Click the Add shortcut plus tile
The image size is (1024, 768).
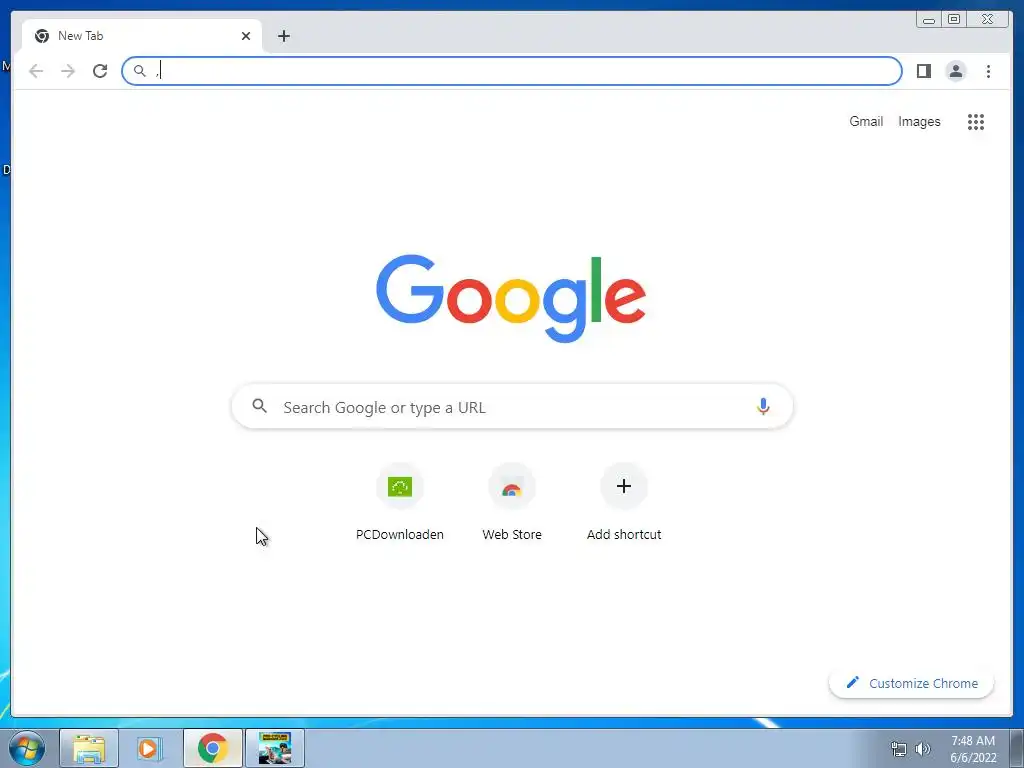[624, 503]
